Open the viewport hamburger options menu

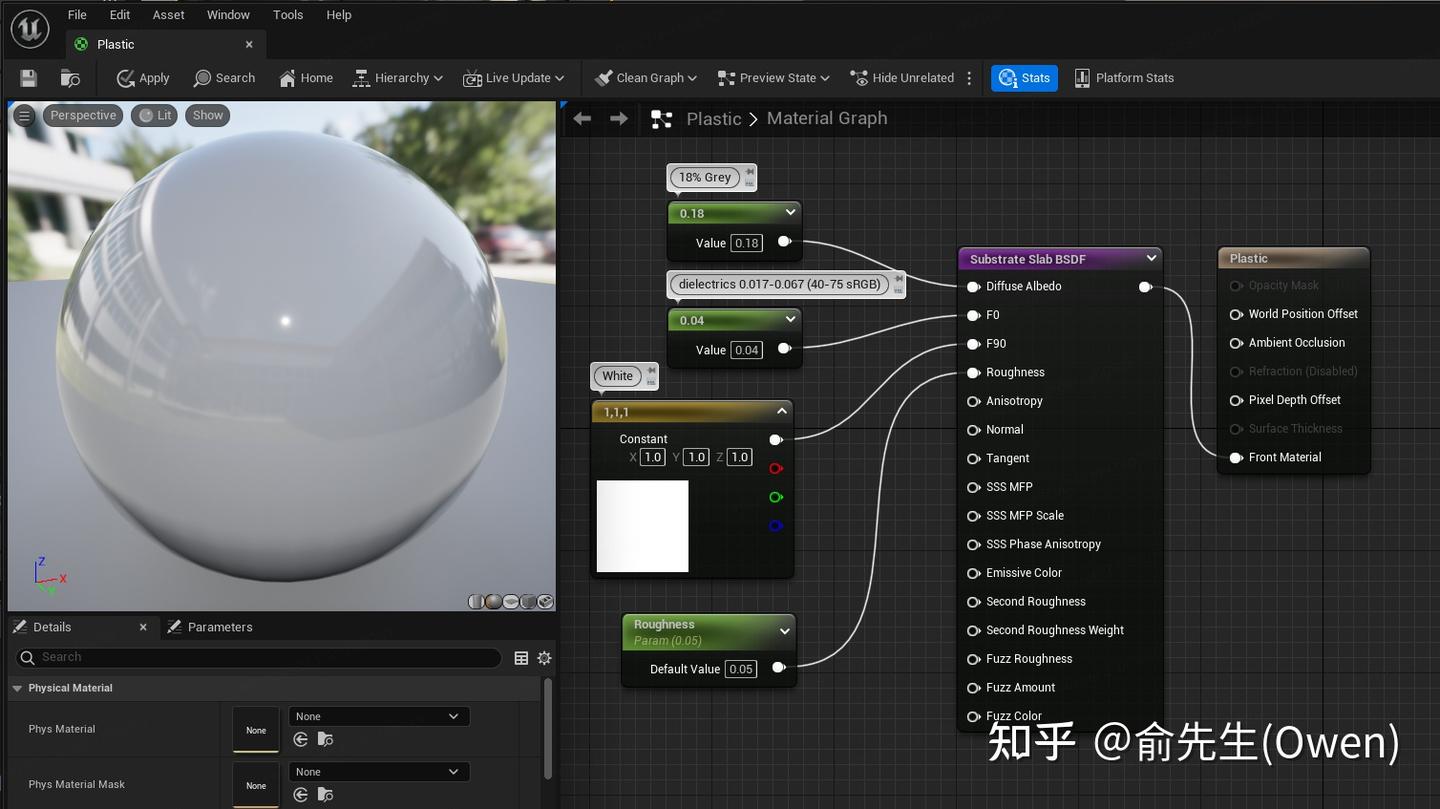click(24, 116)
